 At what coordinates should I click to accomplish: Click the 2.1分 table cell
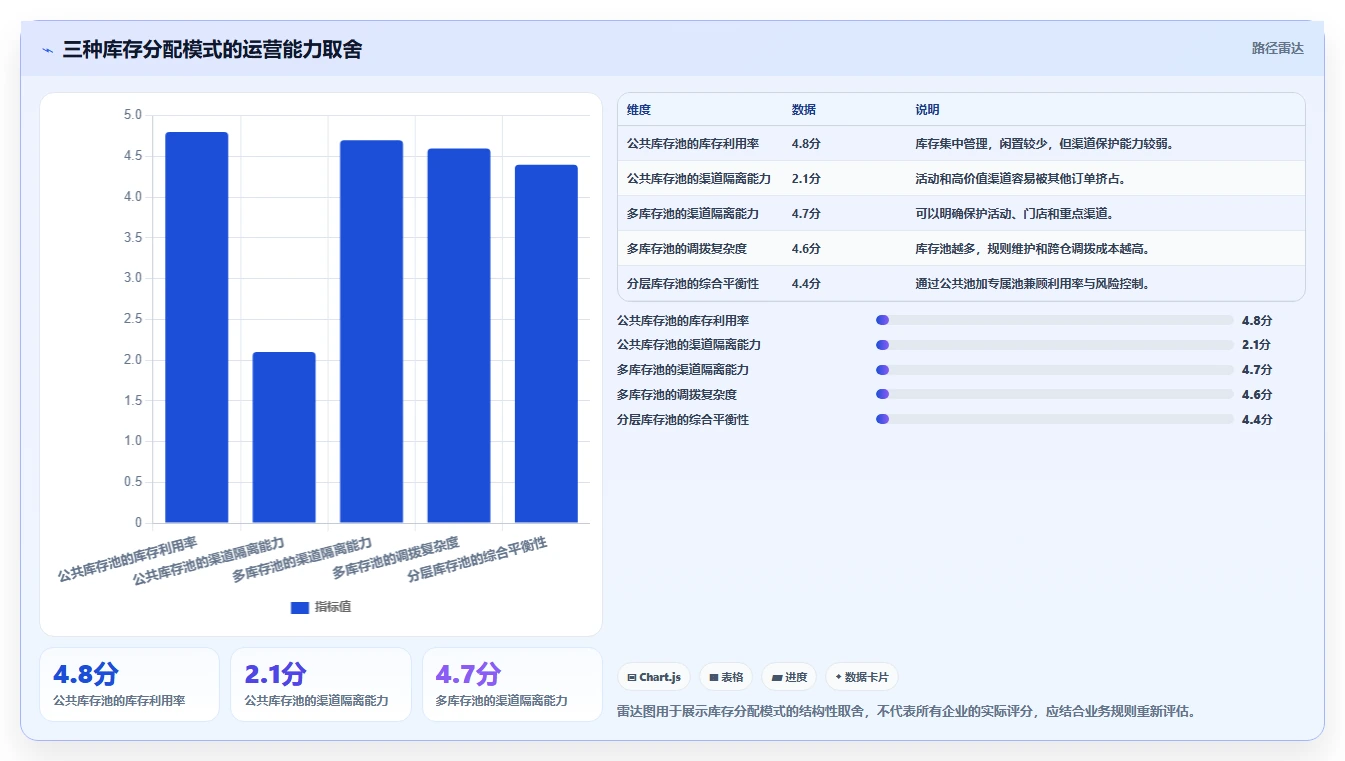806,179
